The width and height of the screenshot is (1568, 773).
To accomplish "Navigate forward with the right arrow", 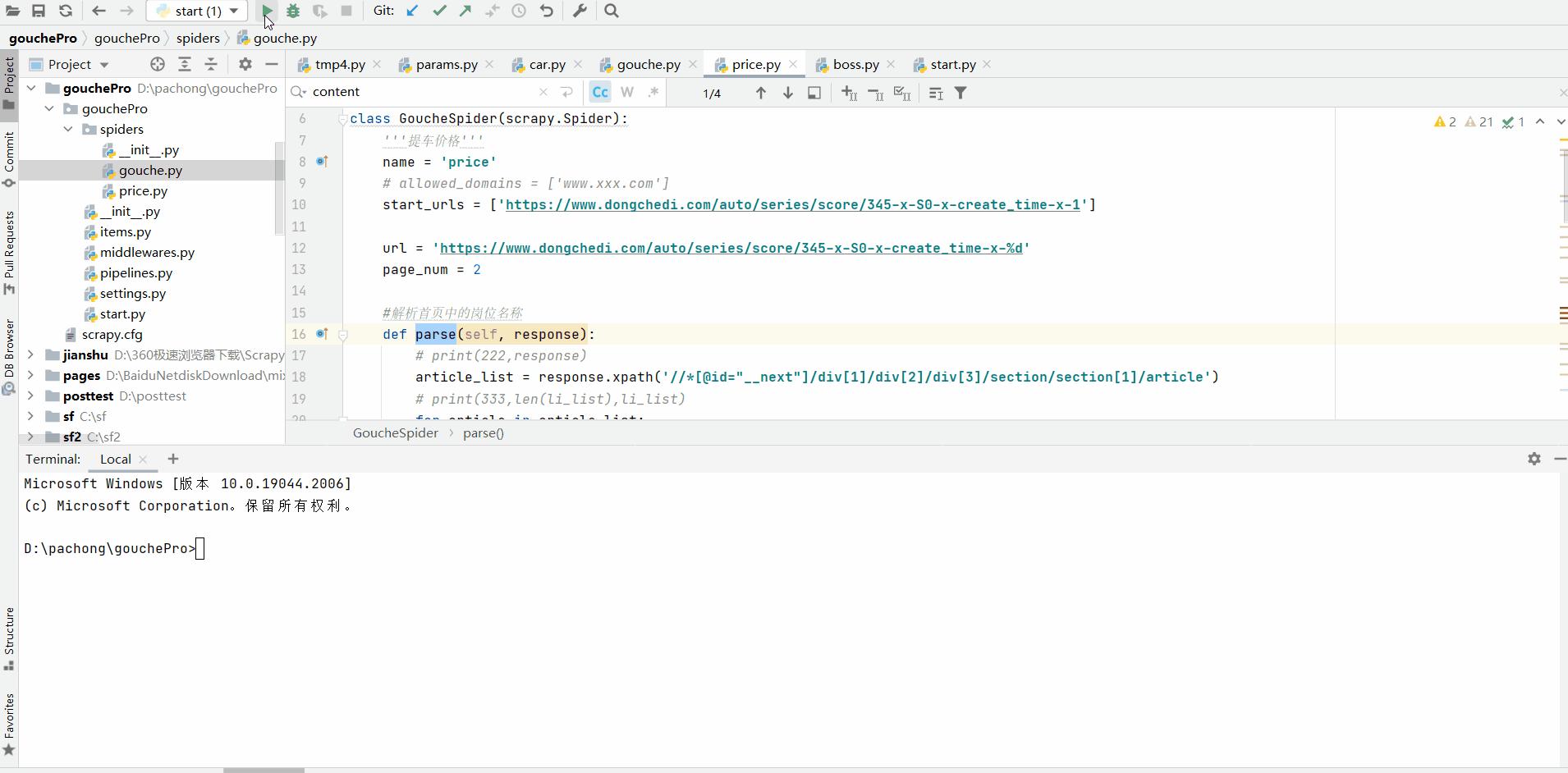I will [126, 11].
